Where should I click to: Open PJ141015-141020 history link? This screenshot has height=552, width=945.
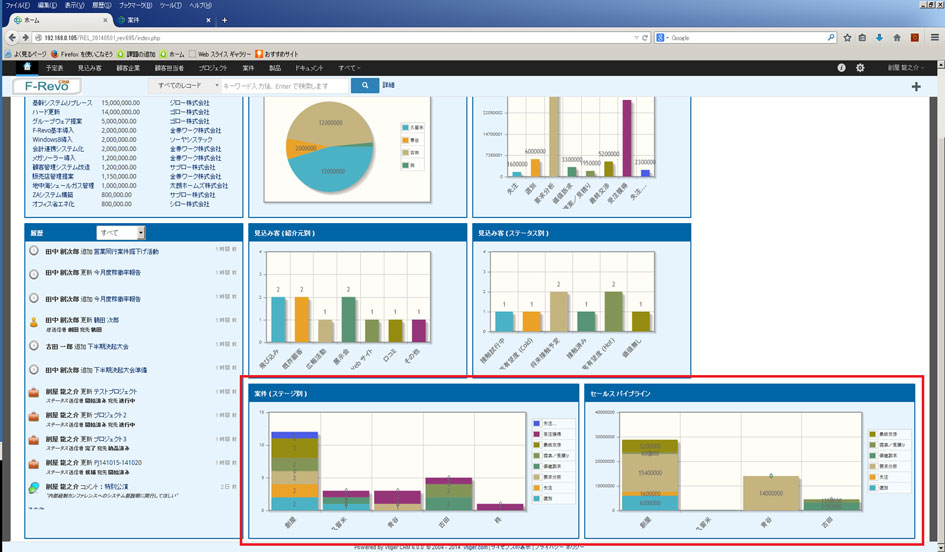pyautogui.click(x=118, y=462)
